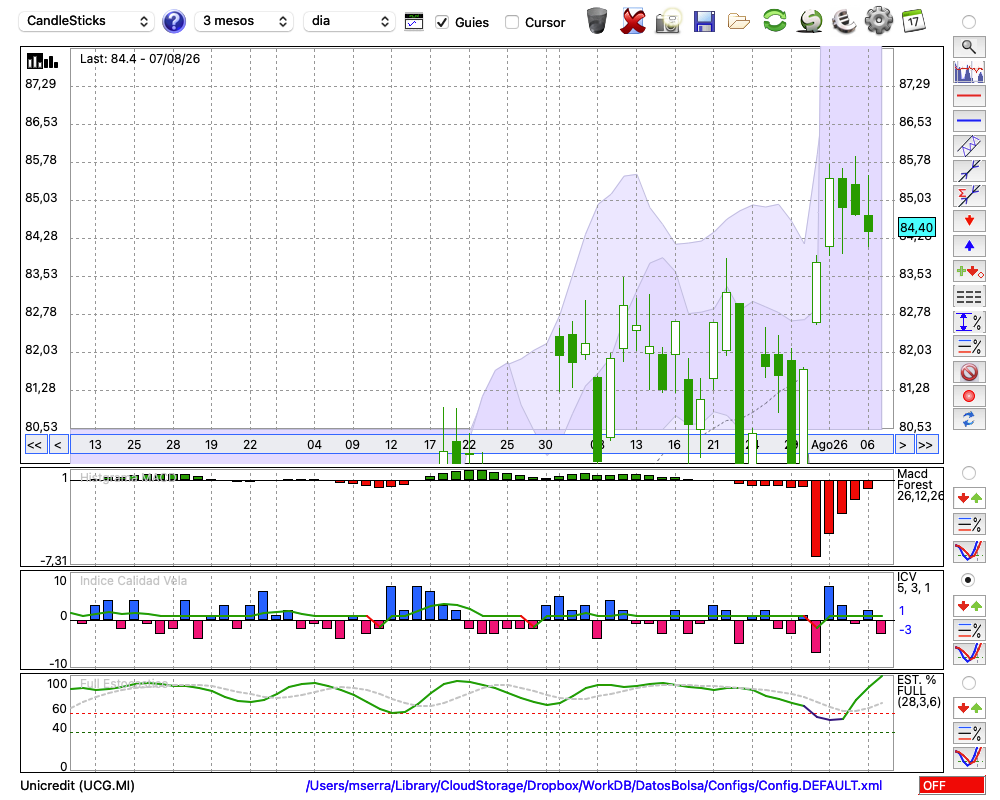1000x800 pixels.
Task: Open the calendar date icon
Action: pos(913,21)
